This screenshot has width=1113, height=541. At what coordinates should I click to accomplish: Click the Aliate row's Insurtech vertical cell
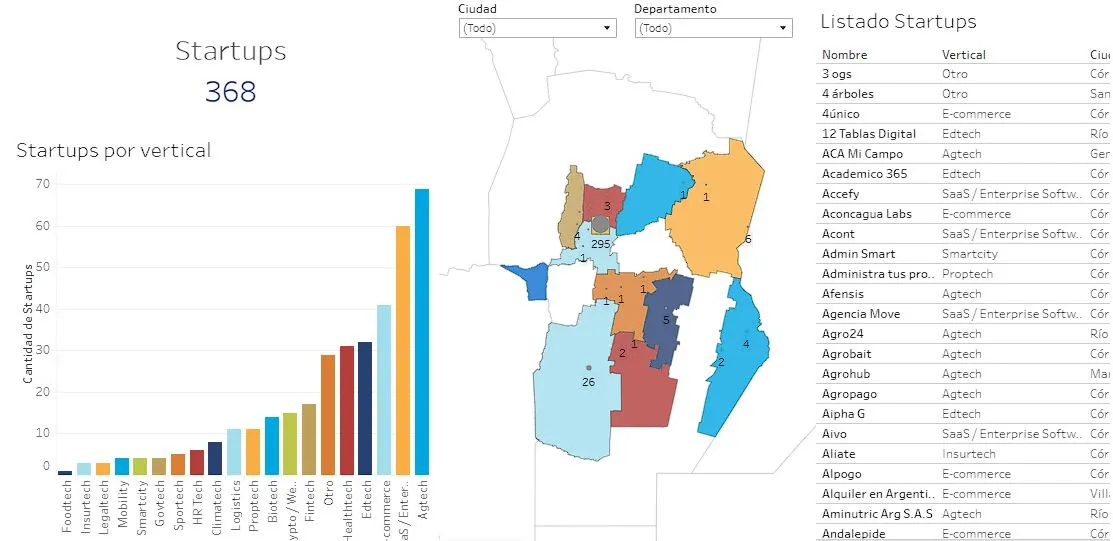pos(968,454)
